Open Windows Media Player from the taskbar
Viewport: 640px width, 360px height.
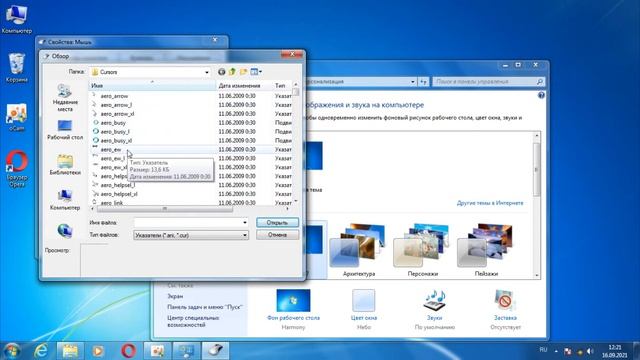pyautogui.click(x=98, y=351)
